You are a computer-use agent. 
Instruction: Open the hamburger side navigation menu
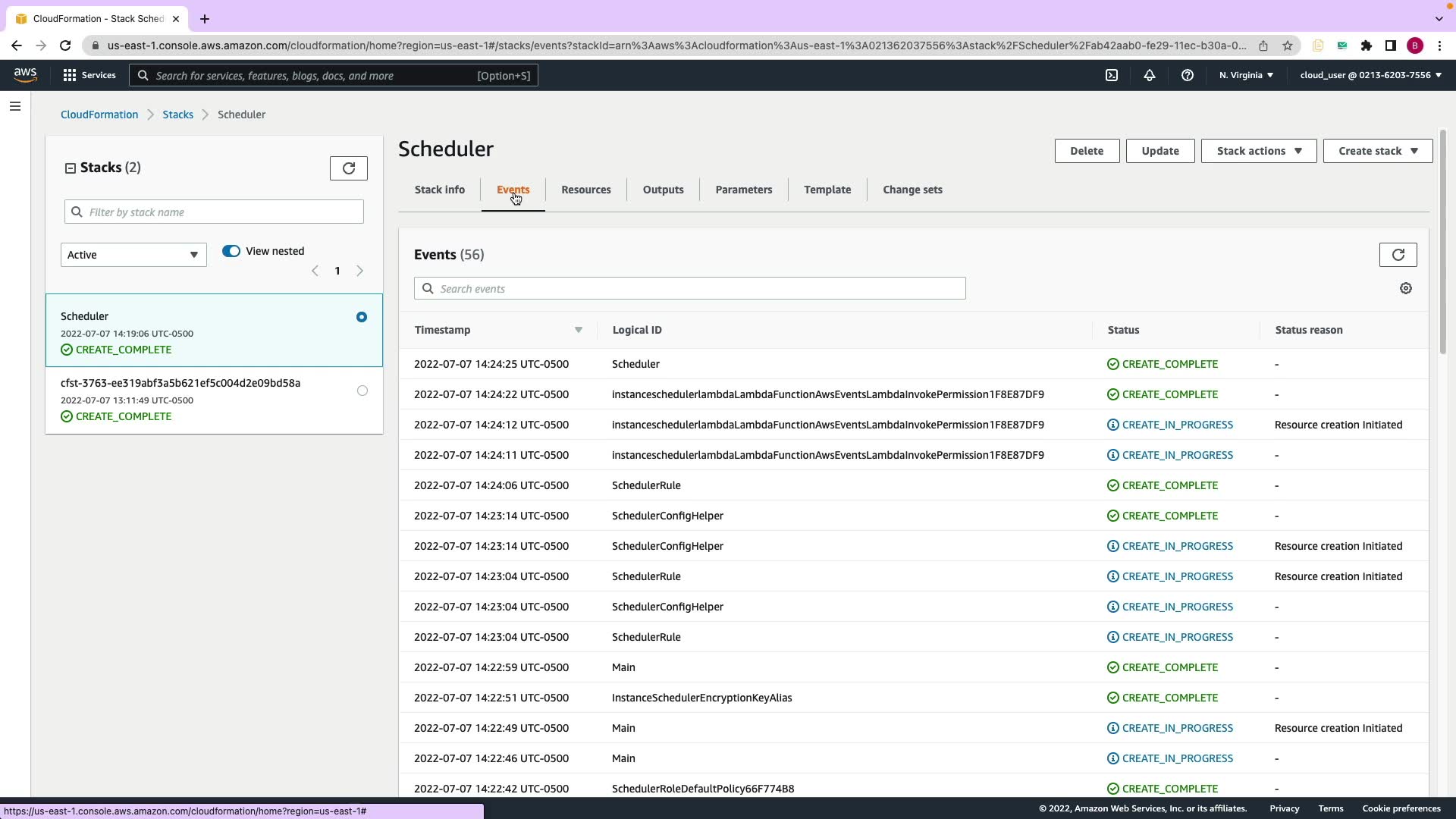click(15, 106)
